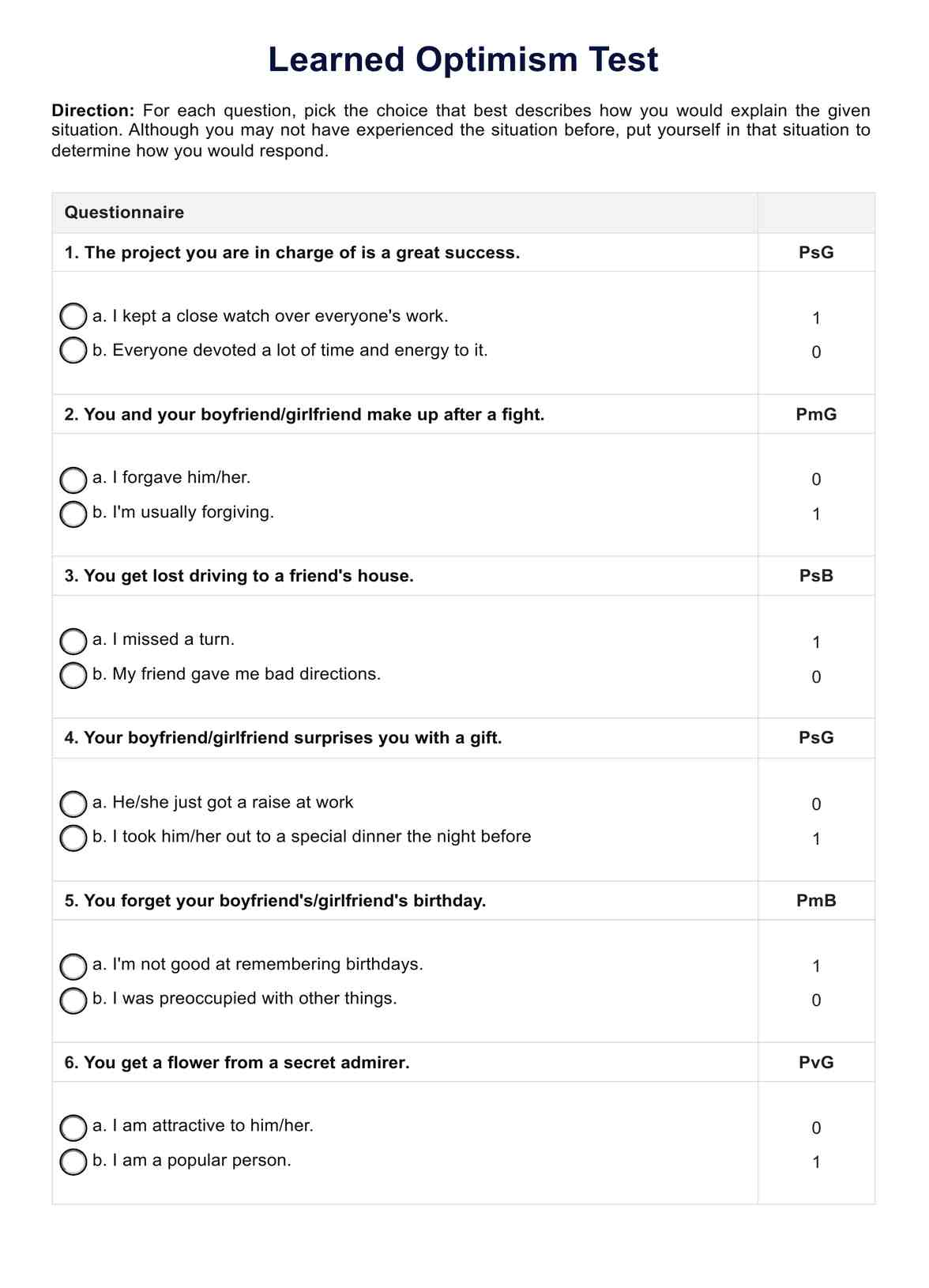Select "He/she just got a raise" option

(73, 804)
